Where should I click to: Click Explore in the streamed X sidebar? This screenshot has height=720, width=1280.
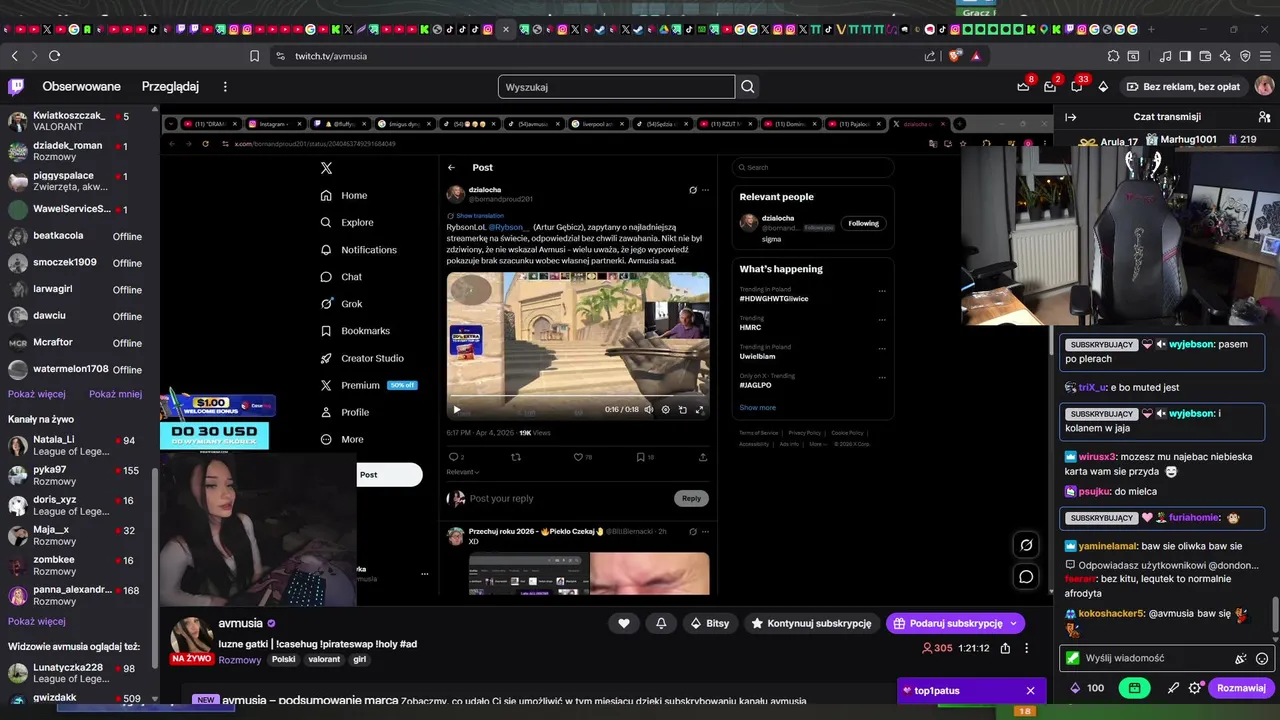[x=347, y=223]
